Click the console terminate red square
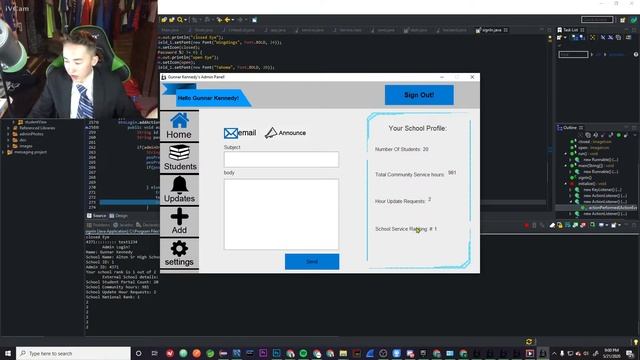This screenshot has width=640, height=360. pos(527,225)
